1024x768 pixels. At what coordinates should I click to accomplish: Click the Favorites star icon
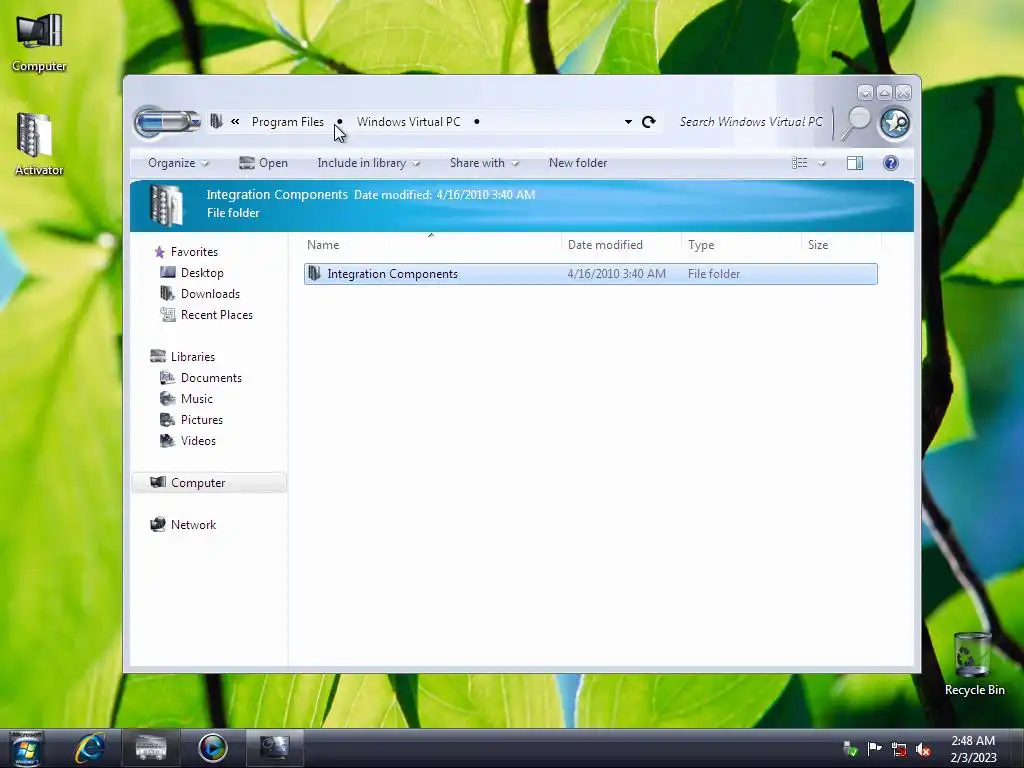159,252
